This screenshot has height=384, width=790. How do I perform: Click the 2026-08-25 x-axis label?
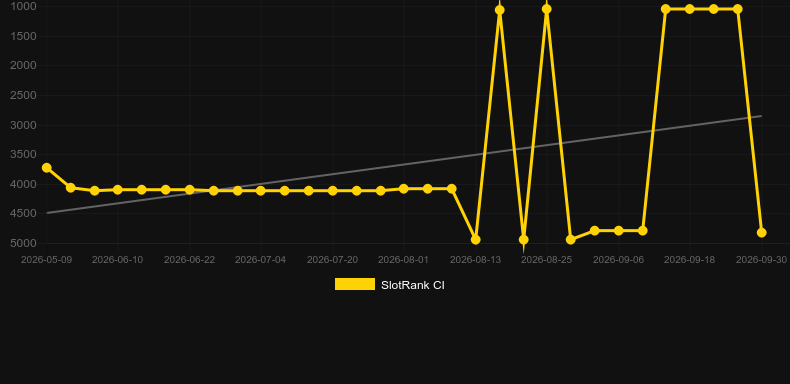click(x=547, y=260)
